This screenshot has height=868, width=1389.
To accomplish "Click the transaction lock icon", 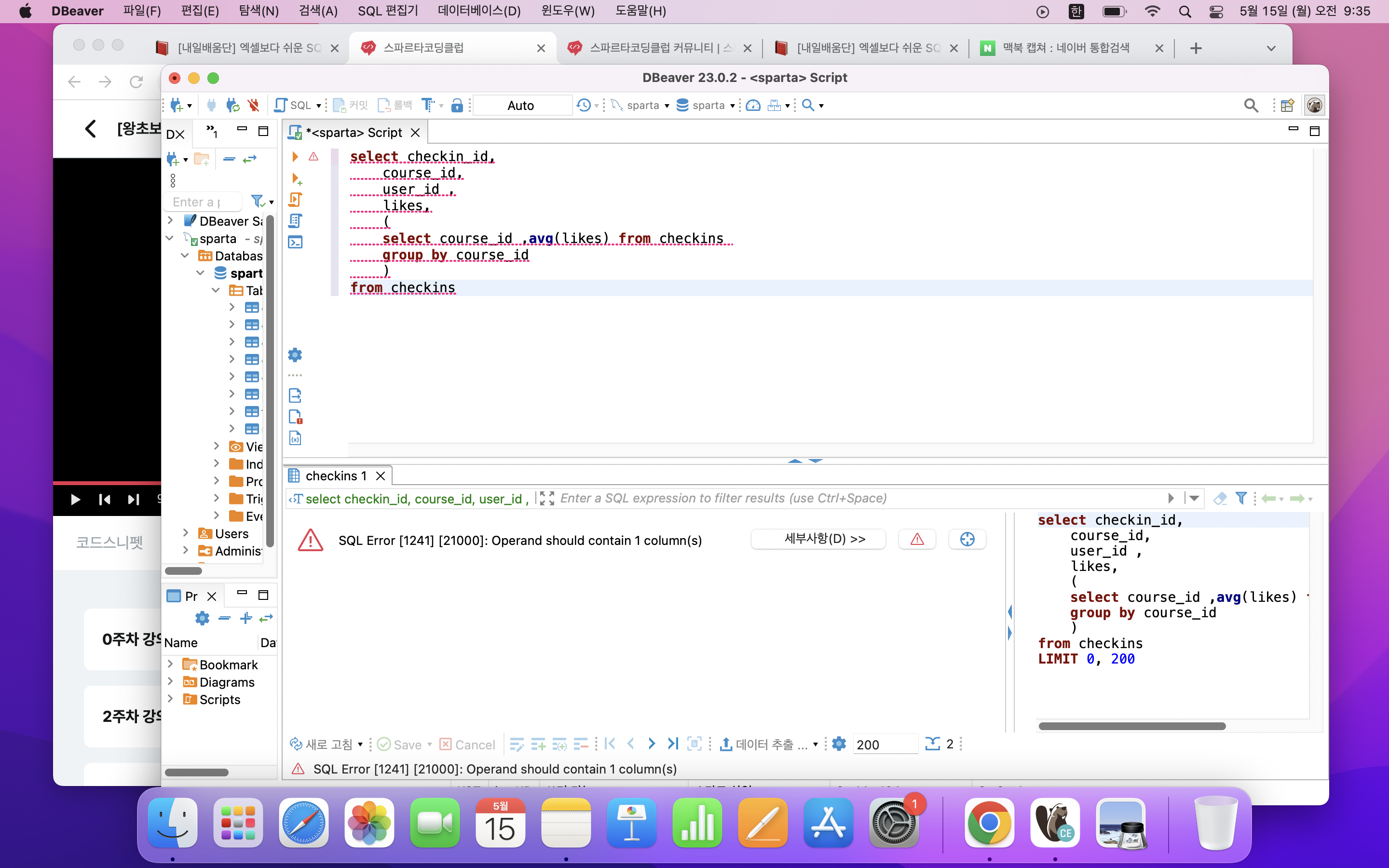I will [457, 105].
